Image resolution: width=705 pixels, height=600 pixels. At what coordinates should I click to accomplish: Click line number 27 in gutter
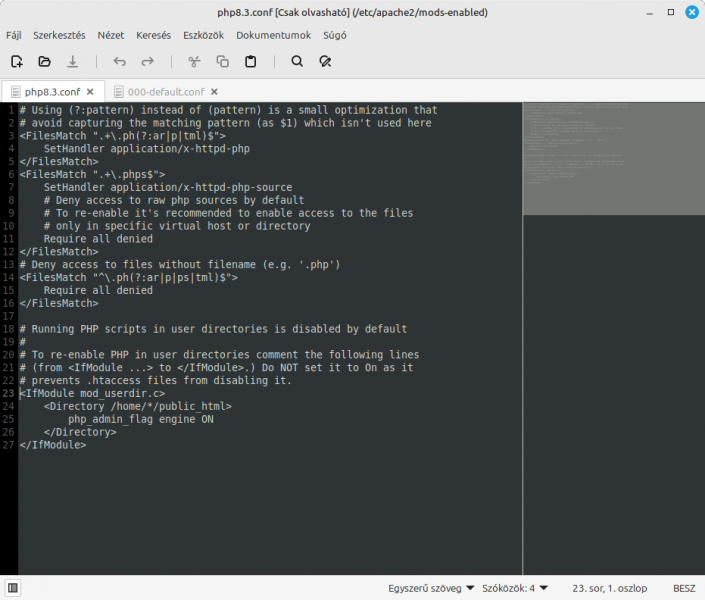(x=9, y=445)
